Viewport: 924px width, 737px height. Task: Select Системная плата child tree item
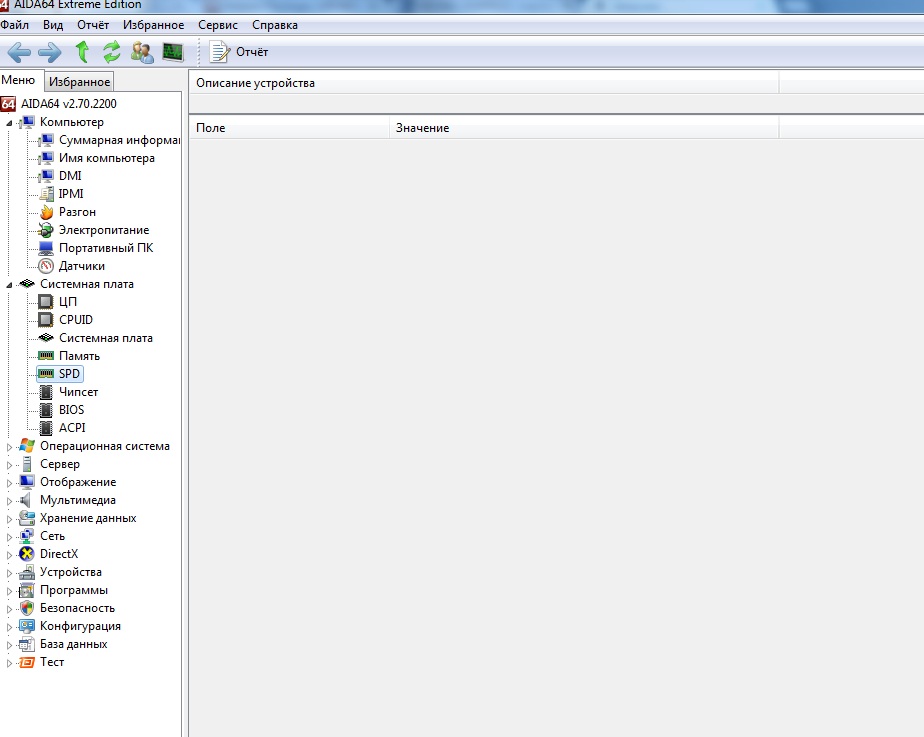coord(105,338)
